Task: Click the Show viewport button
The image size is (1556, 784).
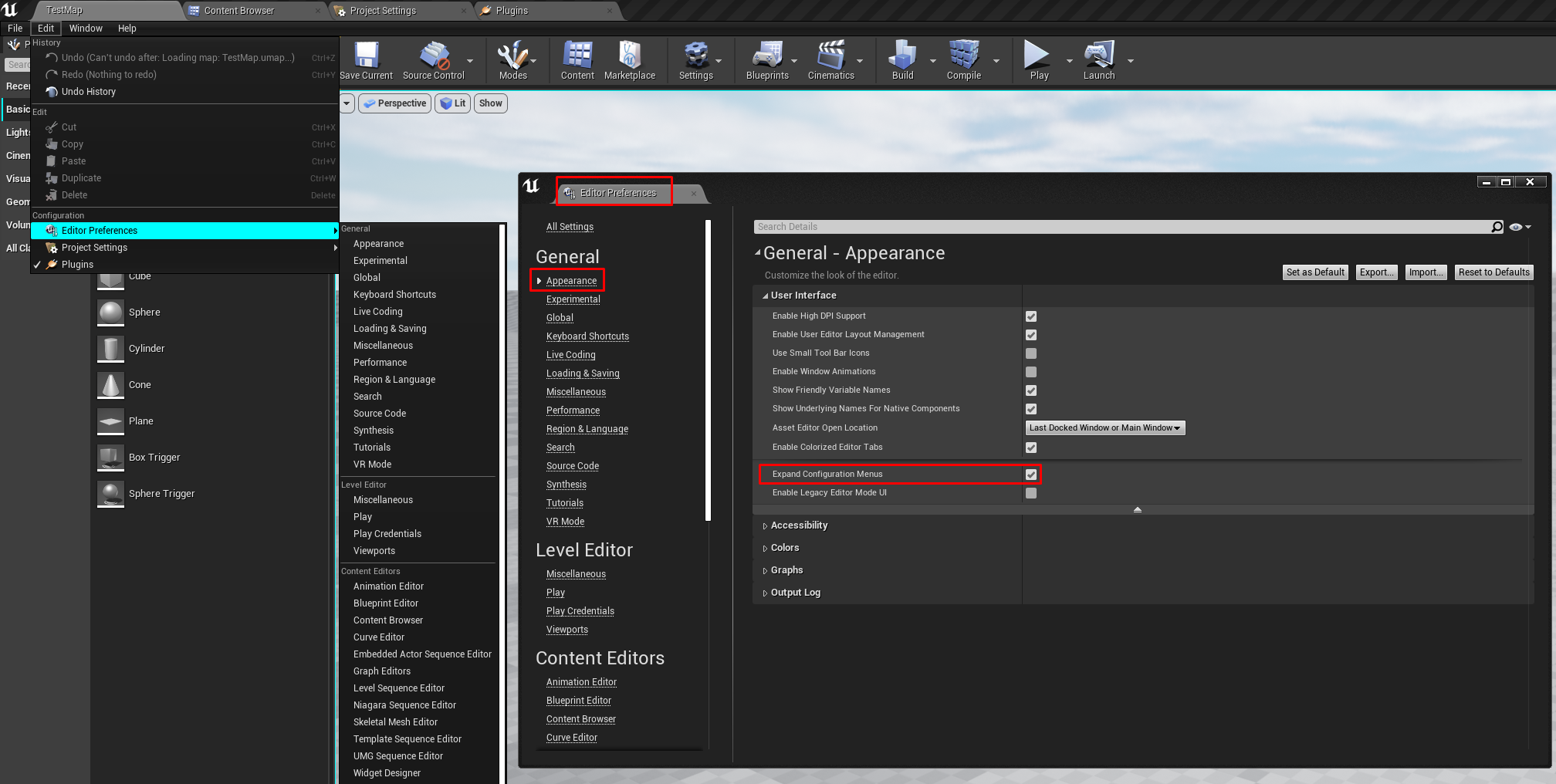Action: 490,103
